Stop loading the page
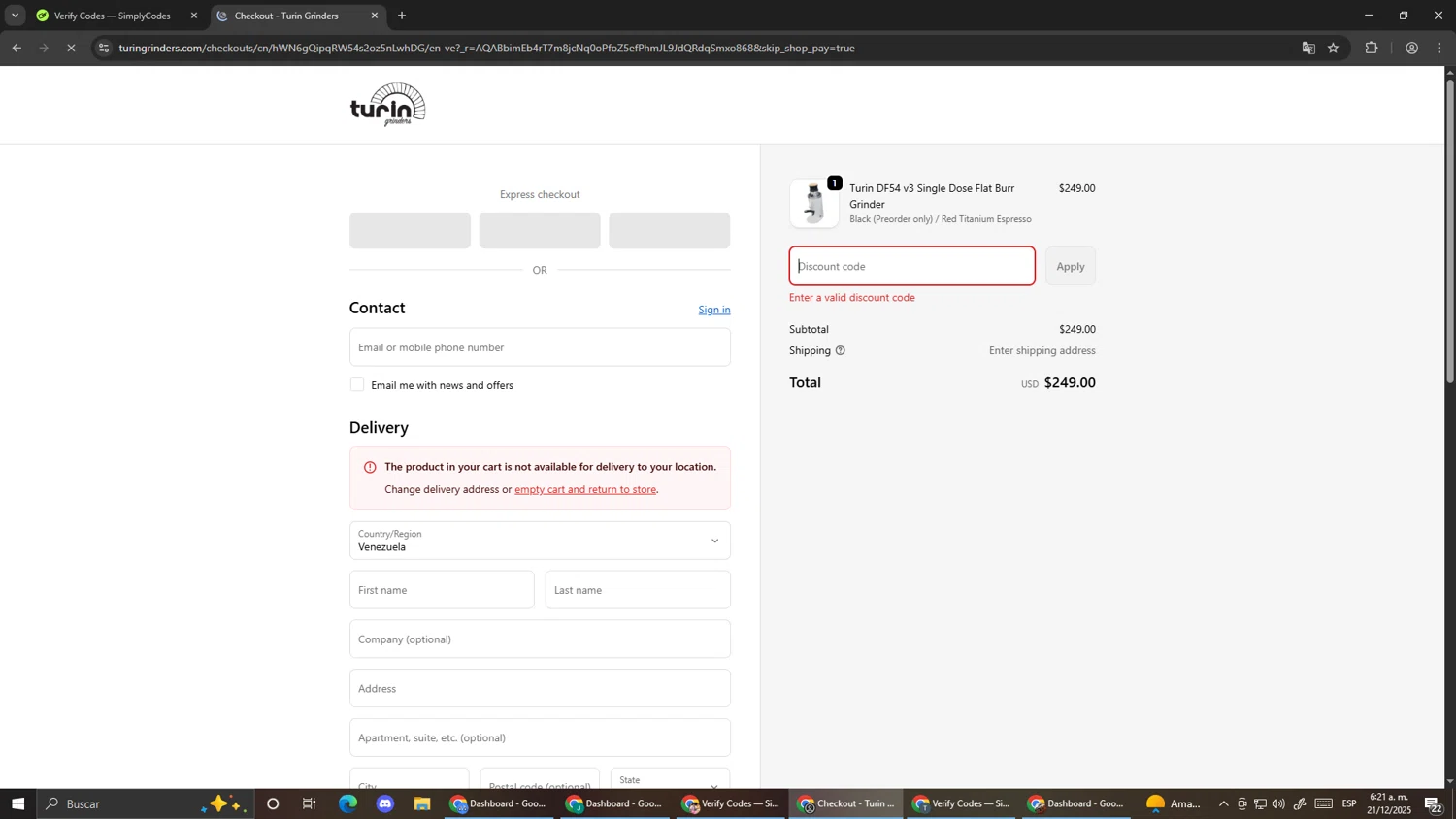Viewport: 1456px width, 819px height. point(71,48)
